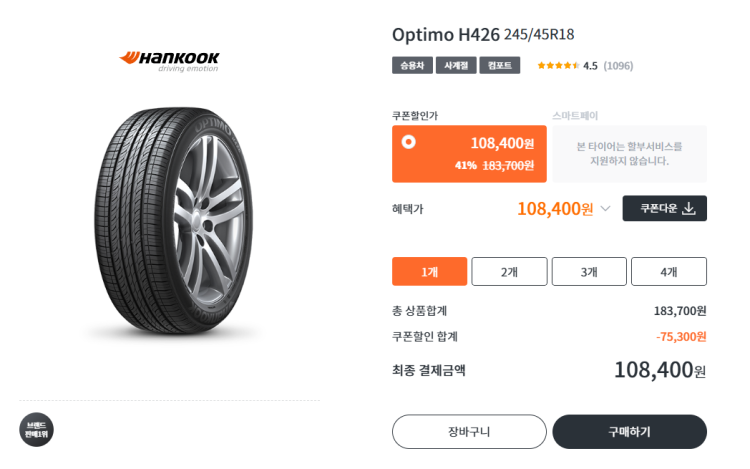
Task: Select the 쿠폰할인가 radio button
Action: pos(408,142)
